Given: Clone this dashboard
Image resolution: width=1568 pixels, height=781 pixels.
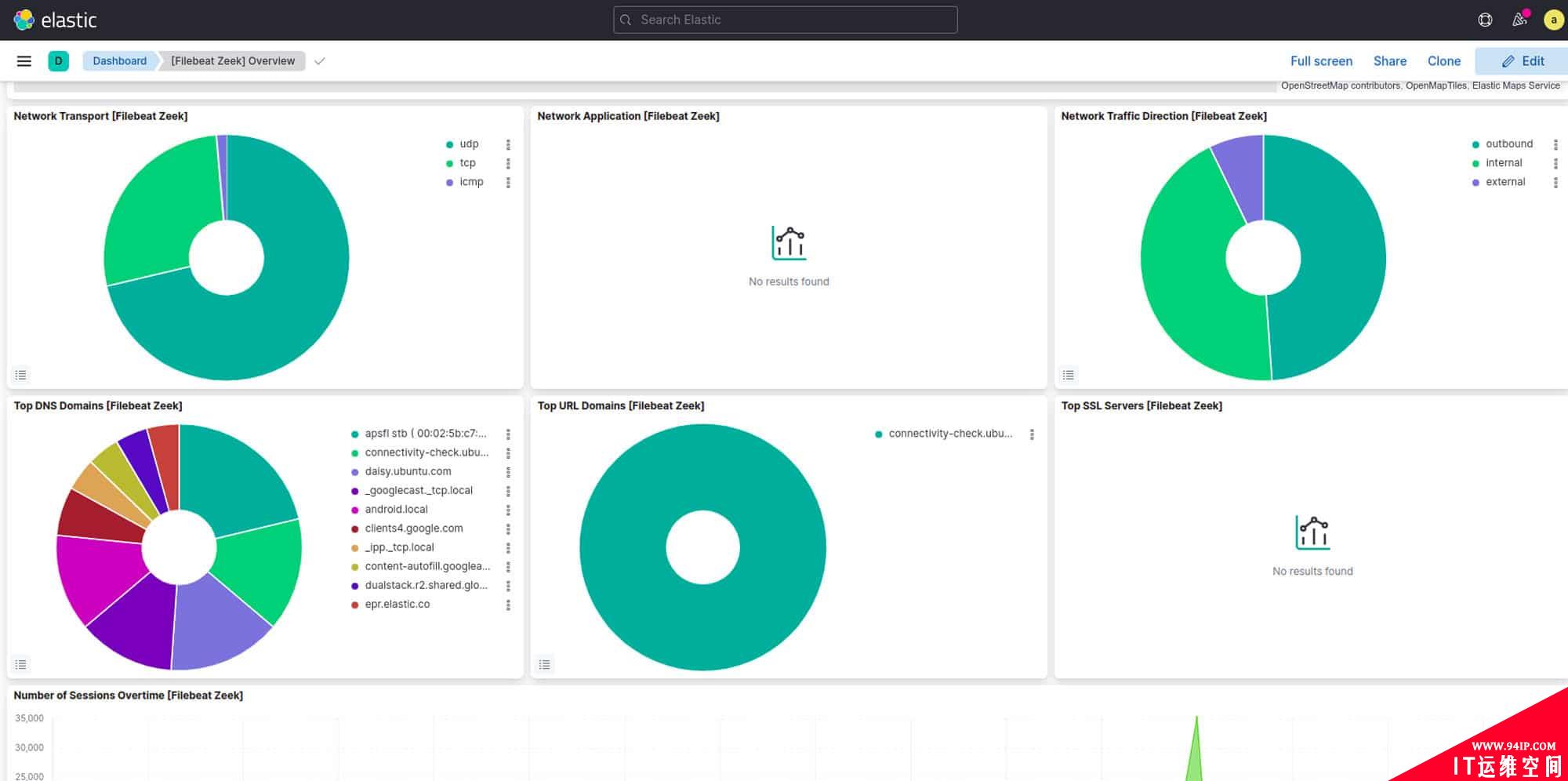Looking at the screenshot, I should (x=1443, y=61).
